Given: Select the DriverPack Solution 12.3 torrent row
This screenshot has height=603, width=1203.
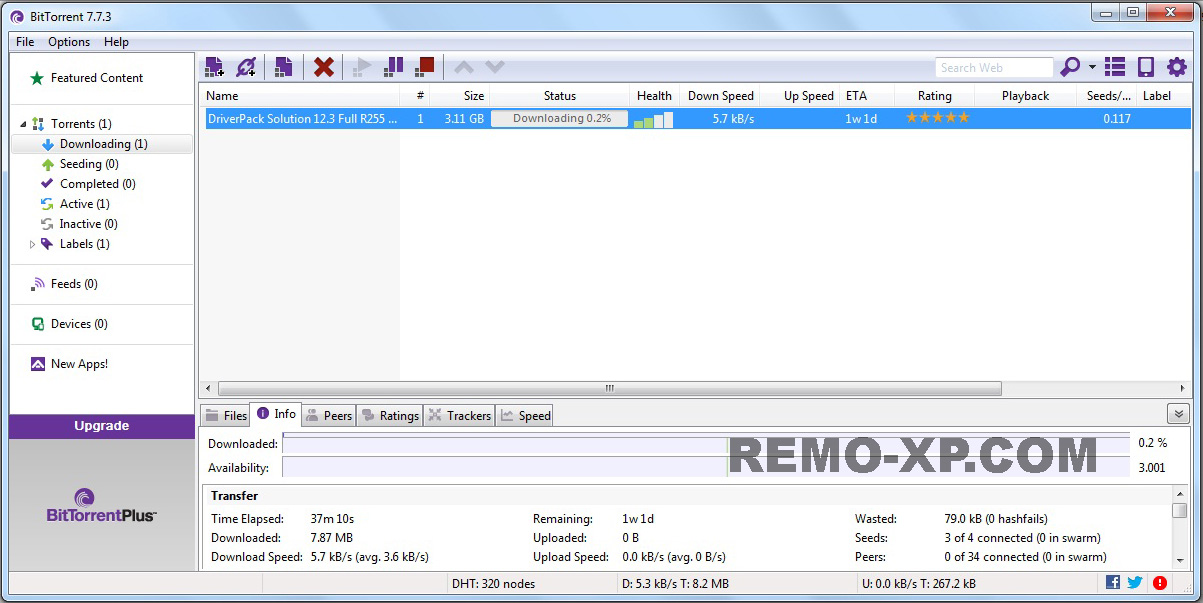Looking at the screenshot, I should click(x=695, y=118).
